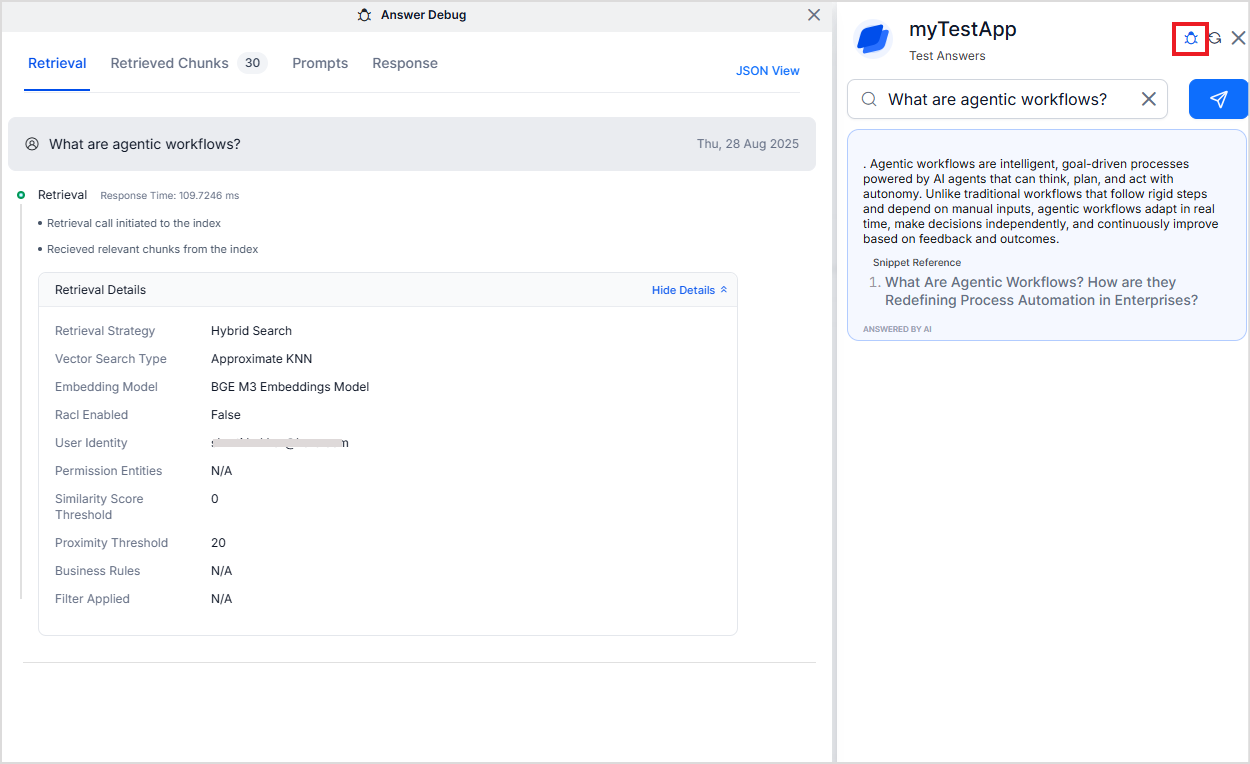Viewport: 1250px width, 764px height.
Task: Close the Answer Debug panel
Action: tap(814, 15)
